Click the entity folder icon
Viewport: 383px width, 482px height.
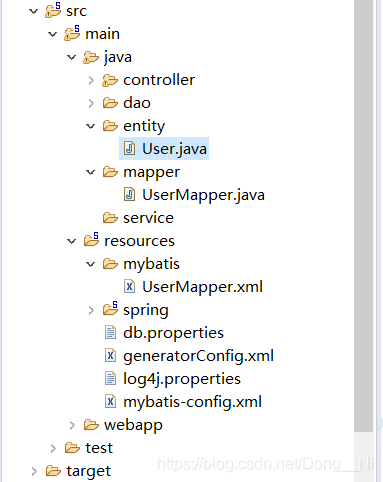click(x=110, y=126)
